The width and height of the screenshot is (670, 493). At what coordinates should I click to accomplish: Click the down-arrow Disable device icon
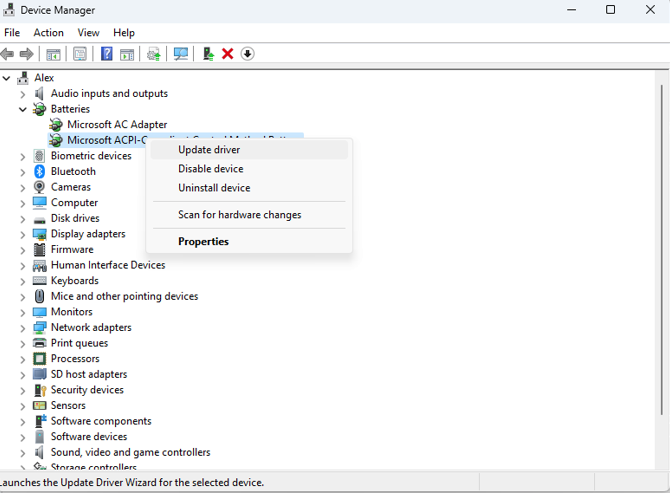[247, 54]
